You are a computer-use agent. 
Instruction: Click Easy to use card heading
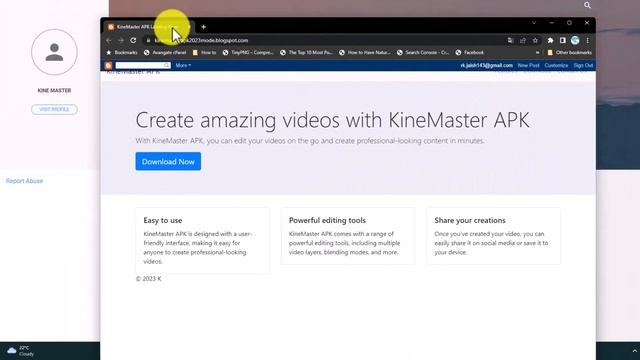point(163,220)
